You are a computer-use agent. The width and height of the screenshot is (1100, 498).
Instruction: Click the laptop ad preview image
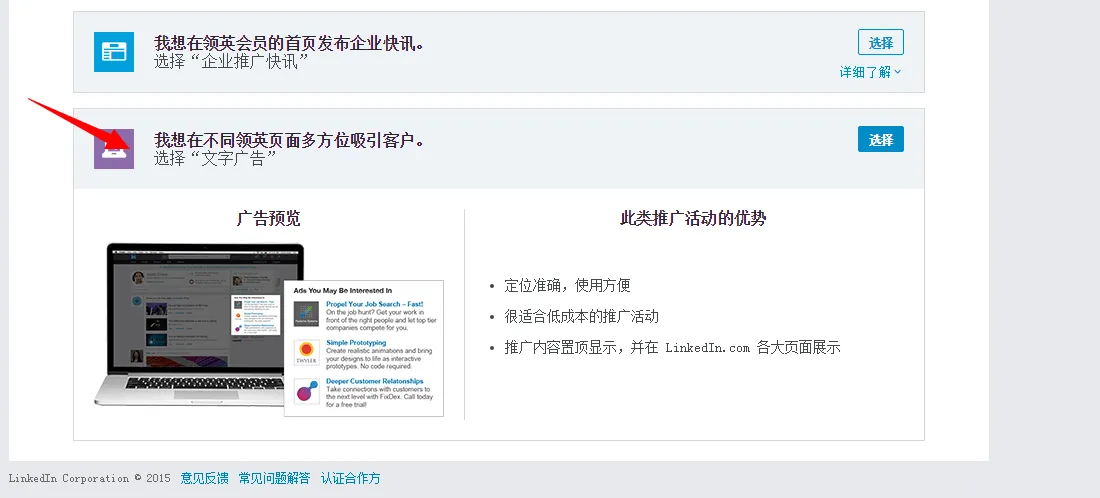199,325
